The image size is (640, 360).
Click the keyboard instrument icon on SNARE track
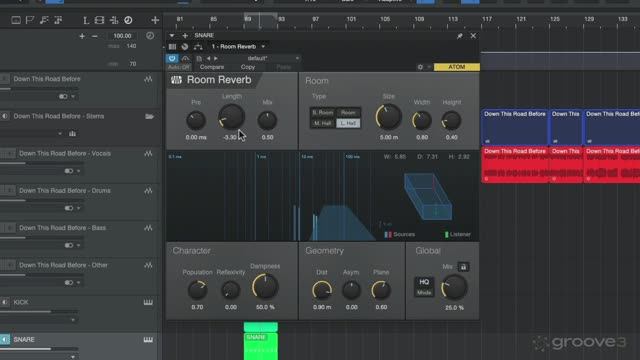148,340
